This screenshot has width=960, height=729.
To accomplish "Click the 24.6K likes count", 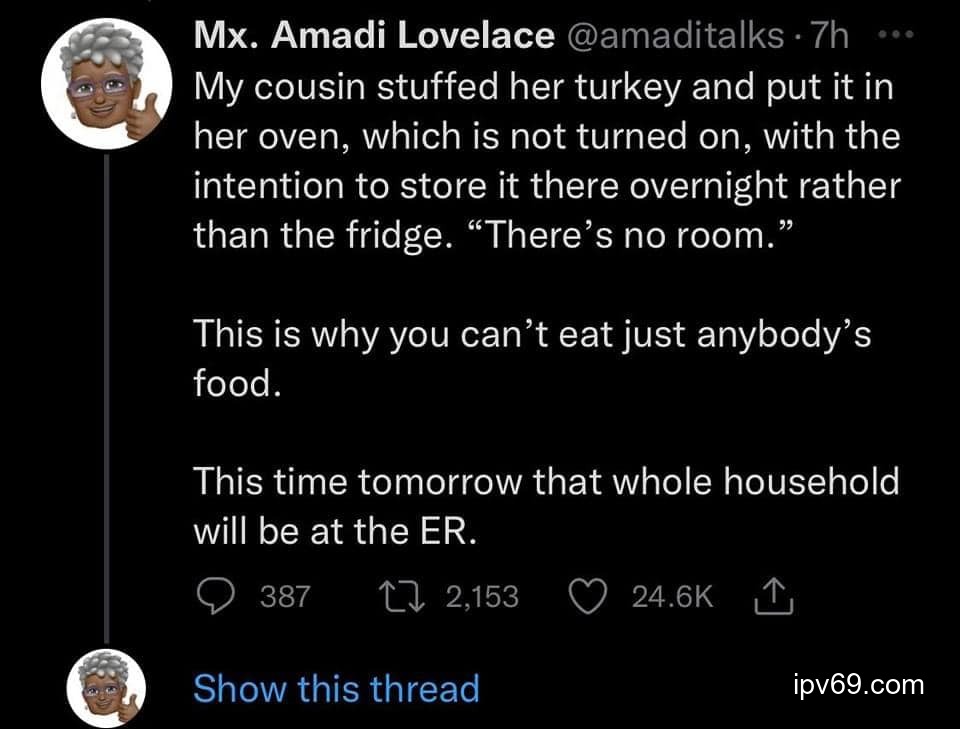I will click(672, 597).
